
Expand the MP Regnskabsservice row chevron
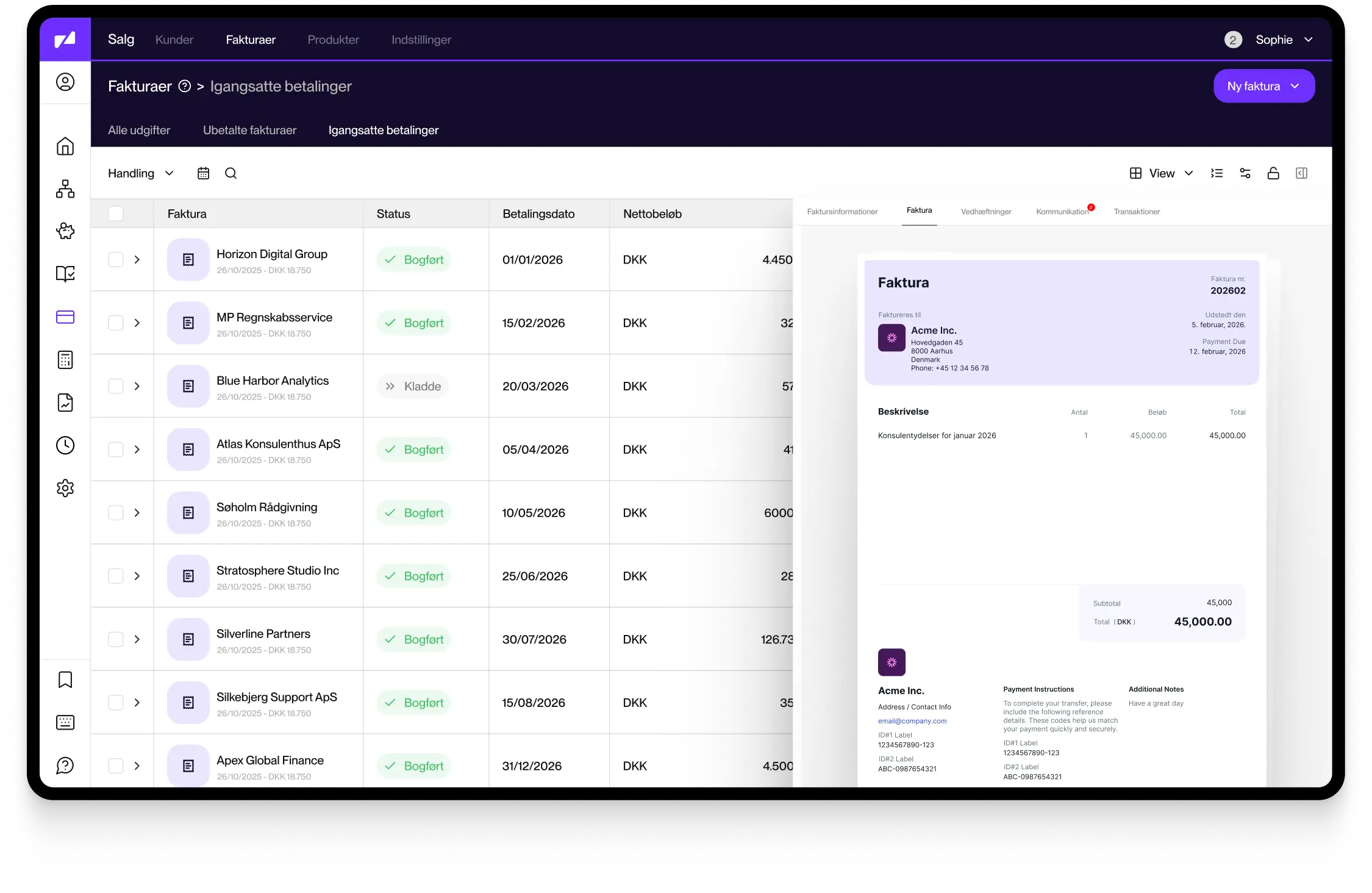click(x=137, y=323)
